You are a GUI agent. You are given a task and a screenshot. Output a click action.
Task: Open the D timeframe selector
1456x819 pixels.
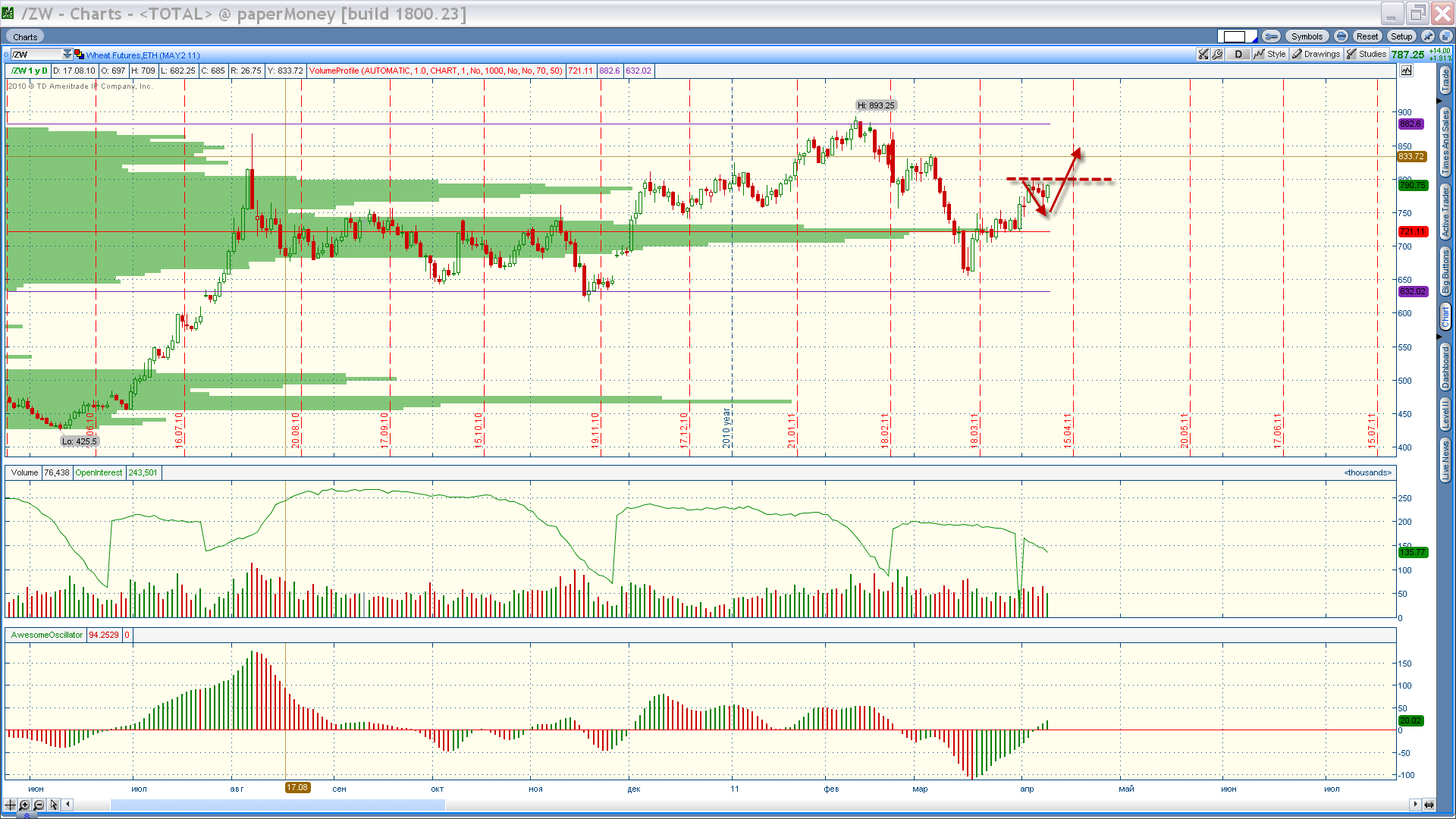click(x=1238, y=54)
